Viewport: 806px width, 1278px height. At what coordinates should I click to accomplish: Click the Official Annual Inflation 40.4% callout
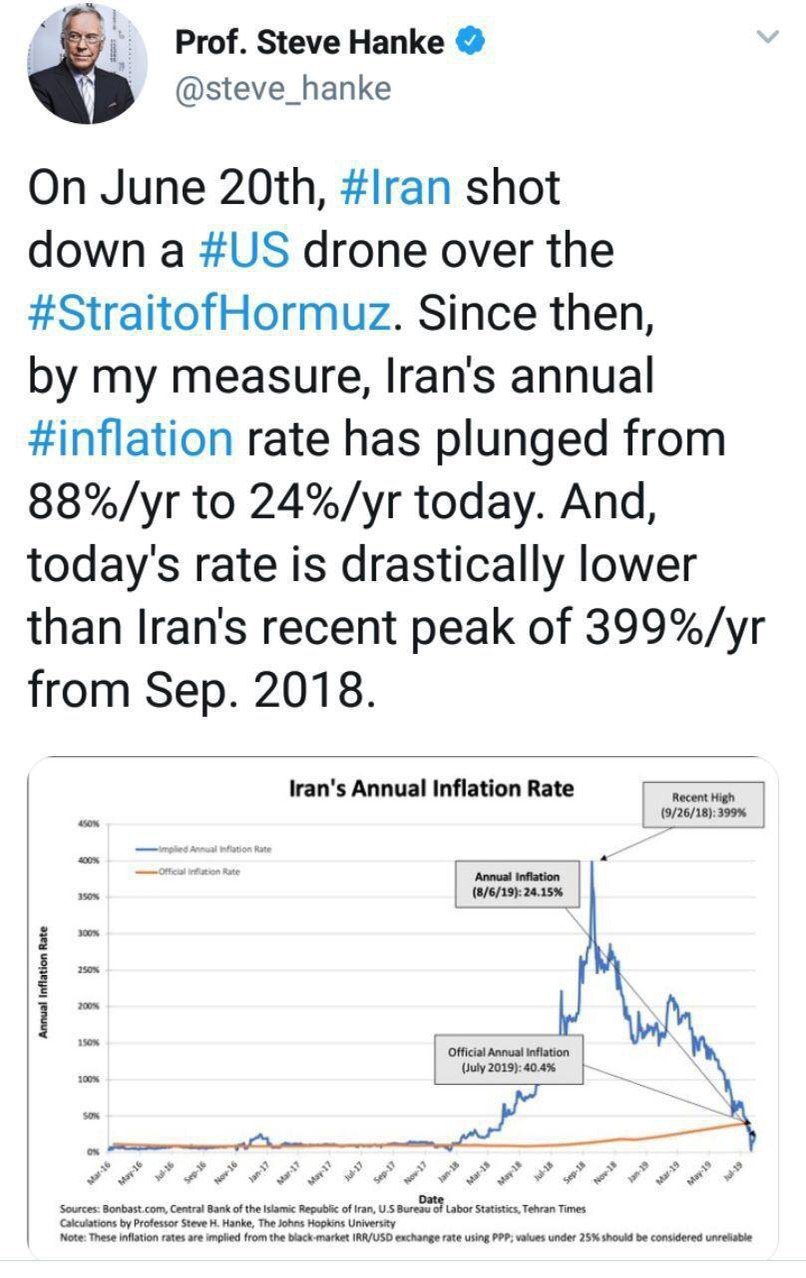tap(508, 1060)
